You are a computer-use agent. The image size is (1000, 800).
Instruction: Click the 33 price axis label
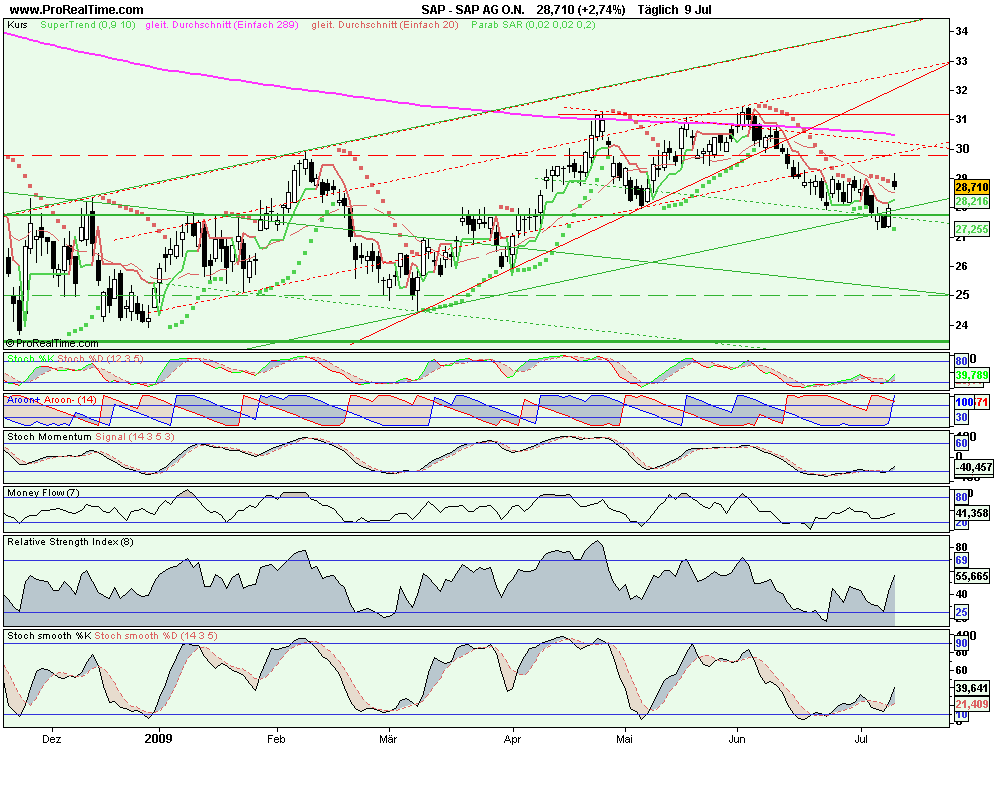tap(962, 61)
